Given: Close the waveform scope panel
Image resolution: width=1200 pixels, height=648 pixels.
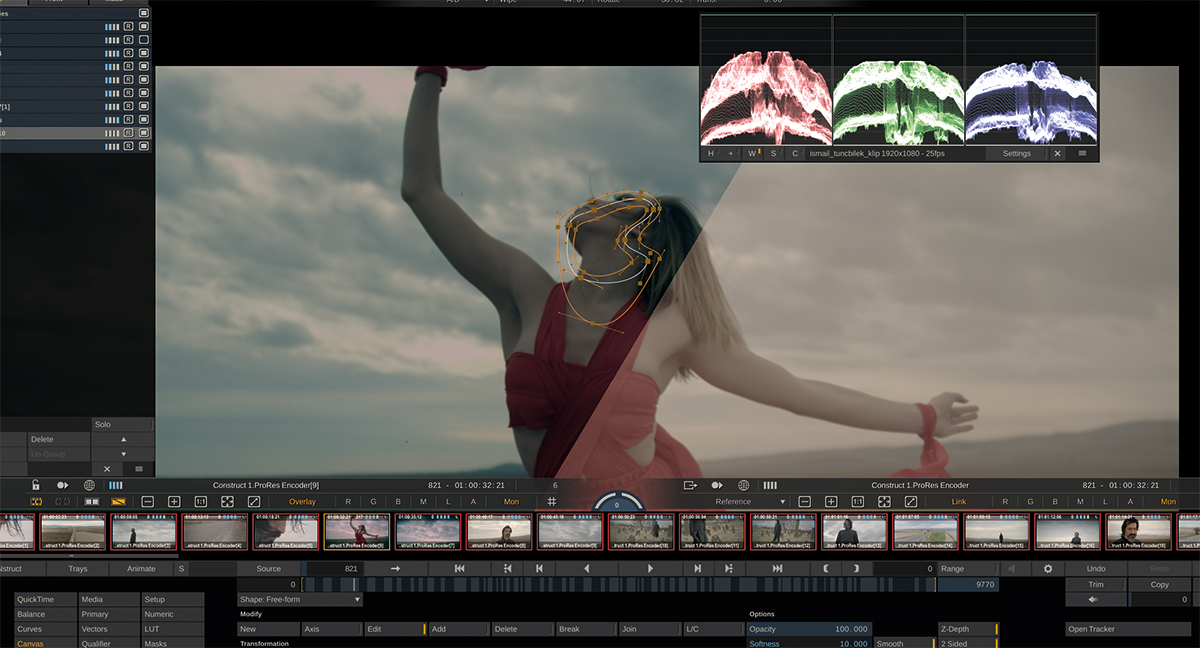Looking at the screenshot, I should [x=1058, y=153].
